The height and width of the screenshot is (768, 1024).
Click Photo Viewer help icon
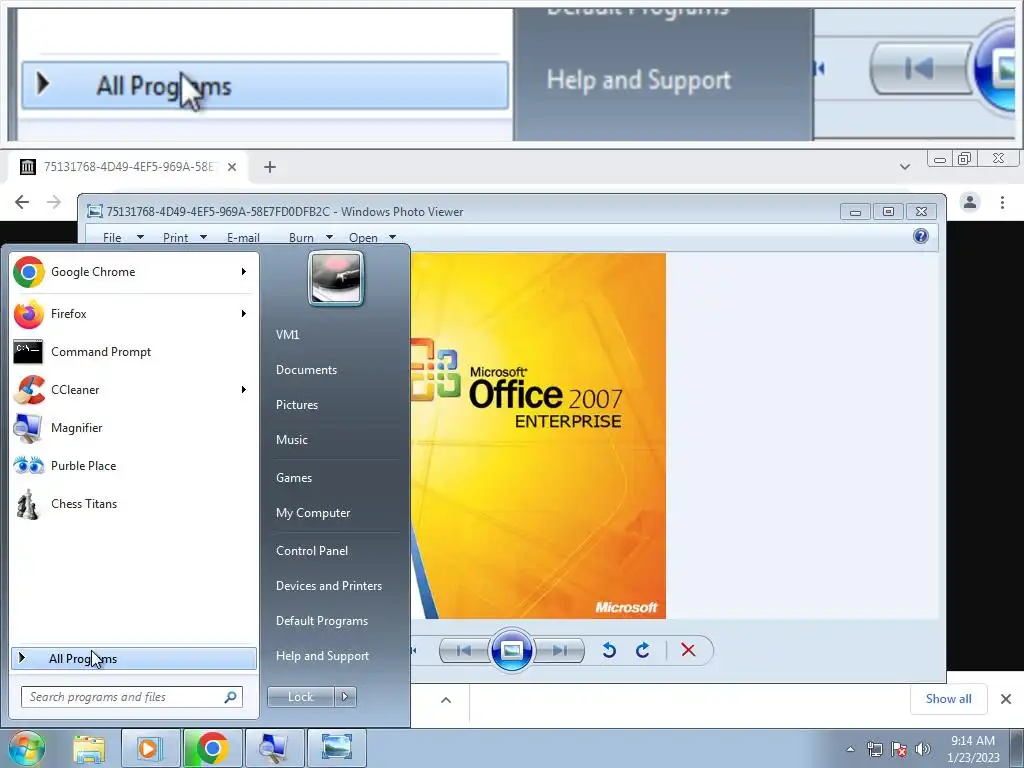(x=921, y=236)
